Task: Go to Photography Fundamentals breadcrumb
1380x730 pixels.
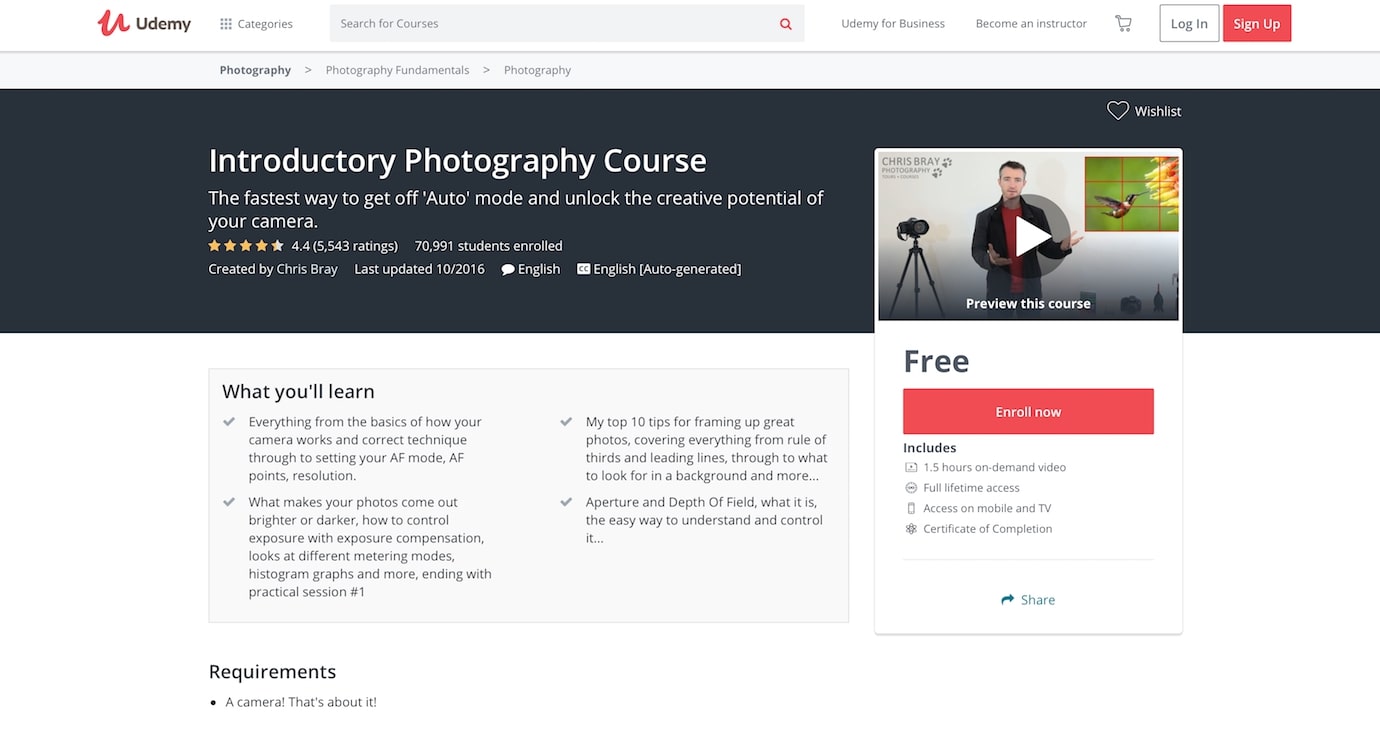Action: tap(397, 70)
